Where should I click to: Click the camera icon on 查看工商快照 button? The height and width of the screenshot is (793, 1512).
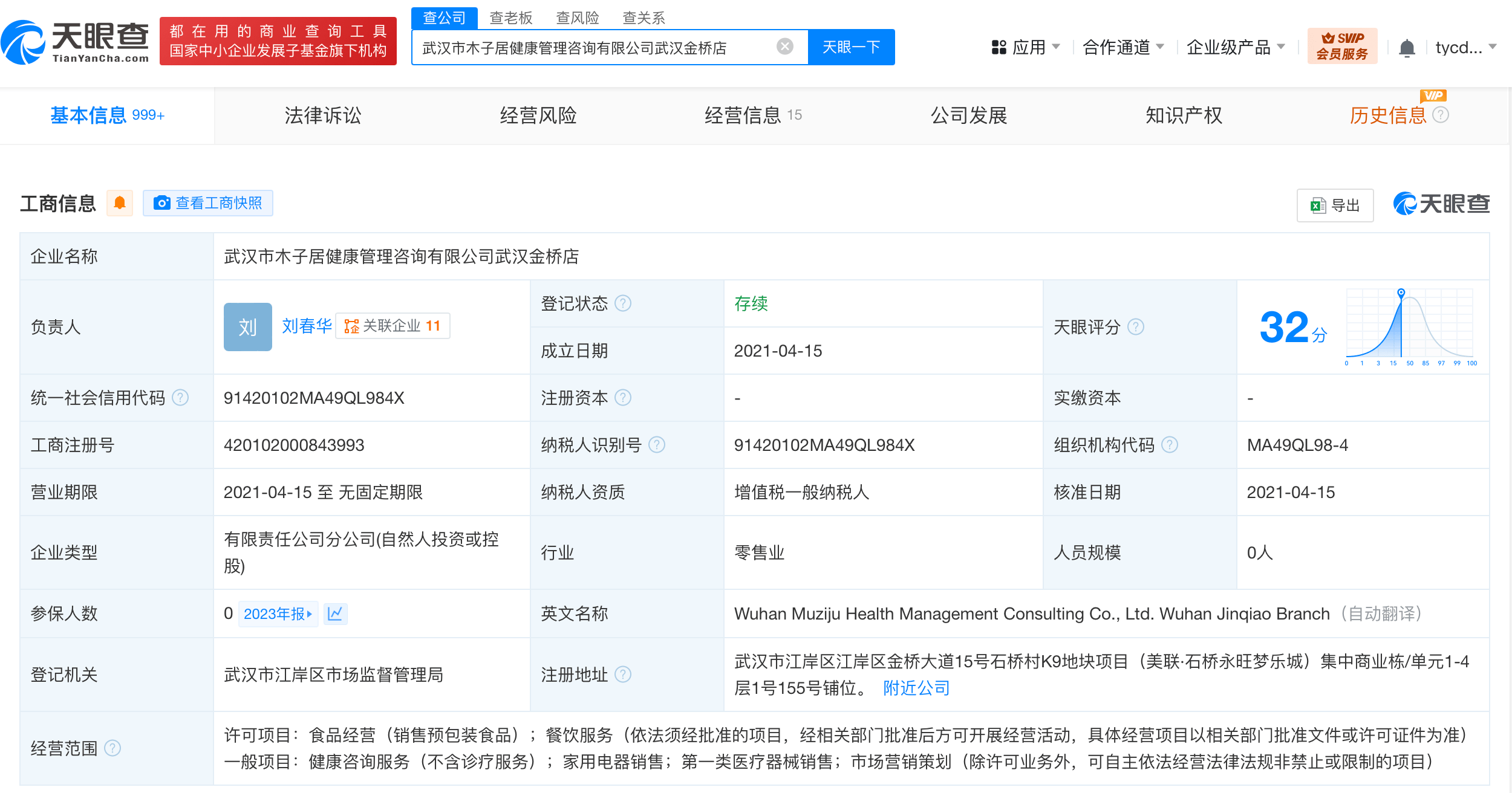tap(161, 203)
